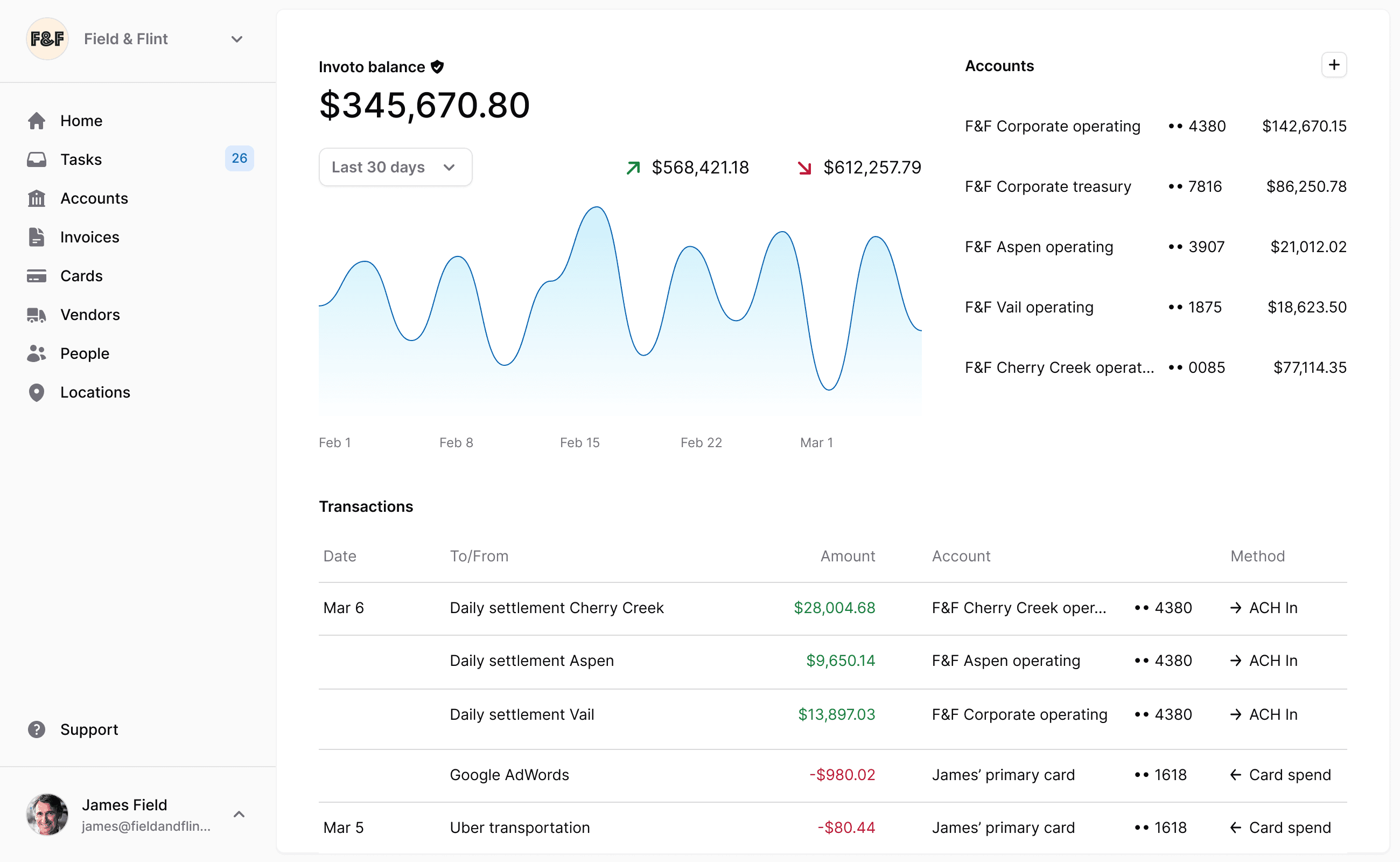Collapse the James Field profile menu chevron

pyautogui.click(x=239, y=814)
